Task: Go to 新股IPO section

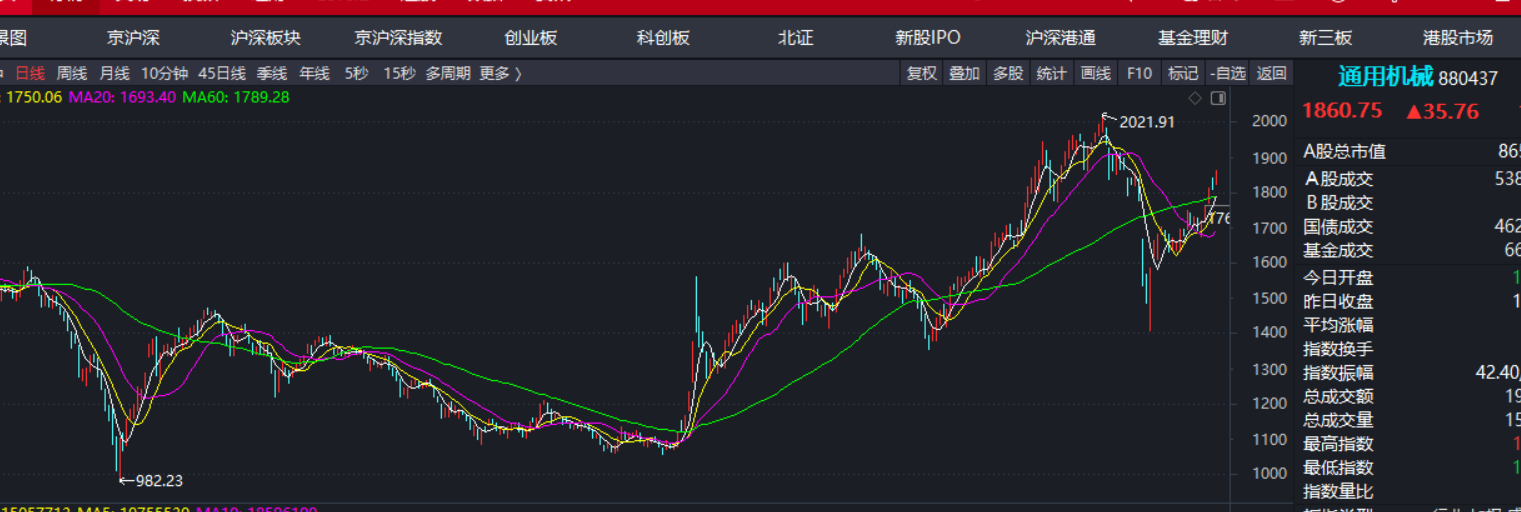Action: [x=927, y=38]
